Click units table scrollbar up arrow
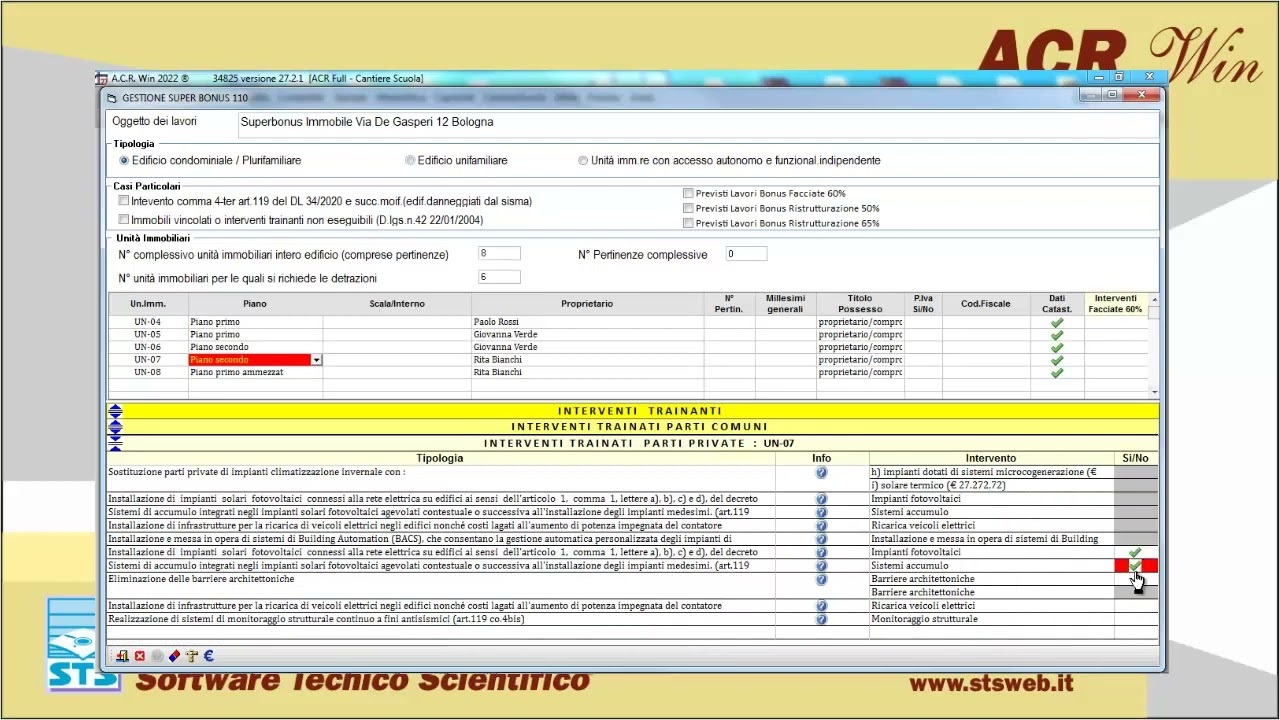The width and height of the screenshot is (1280, 720). (x=1155, y=299)
